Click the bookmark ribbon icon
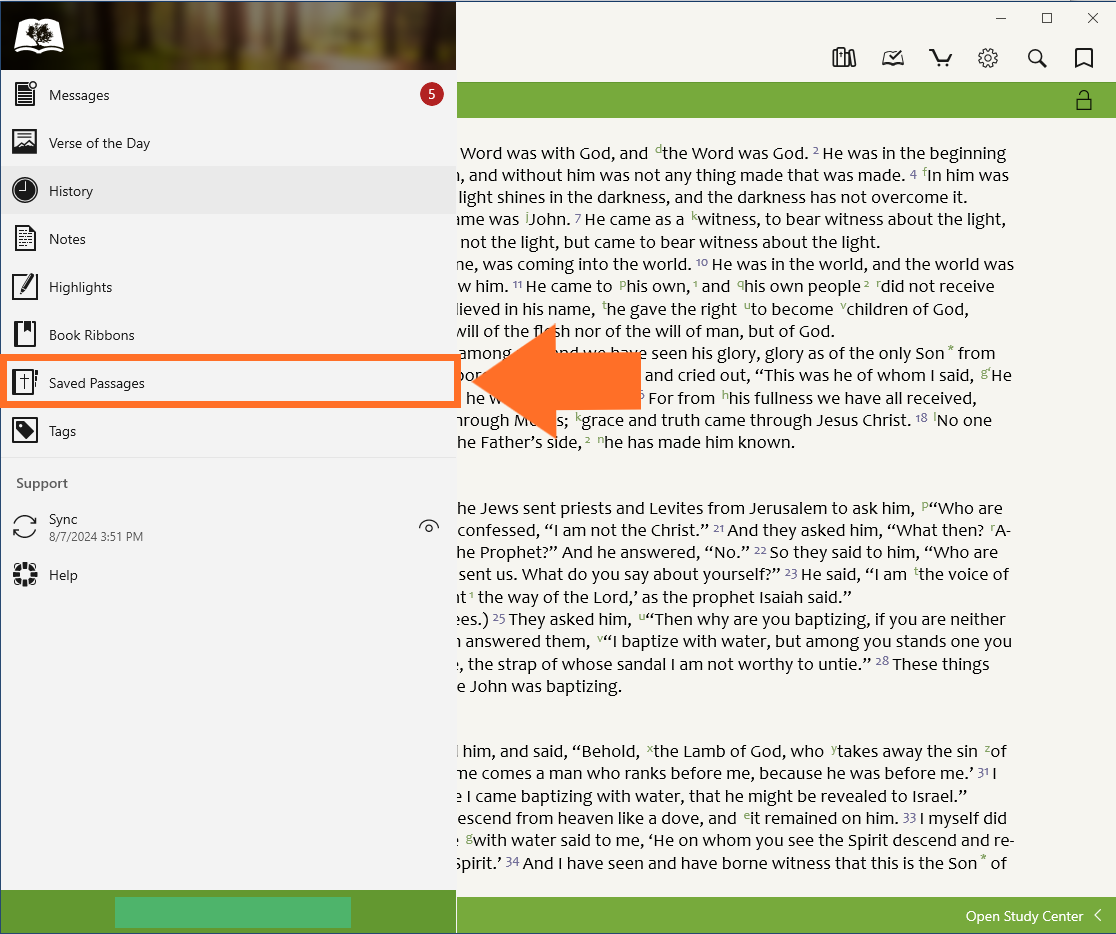This screenshot has width=1116, height=934. click(x=1084, y=58)
